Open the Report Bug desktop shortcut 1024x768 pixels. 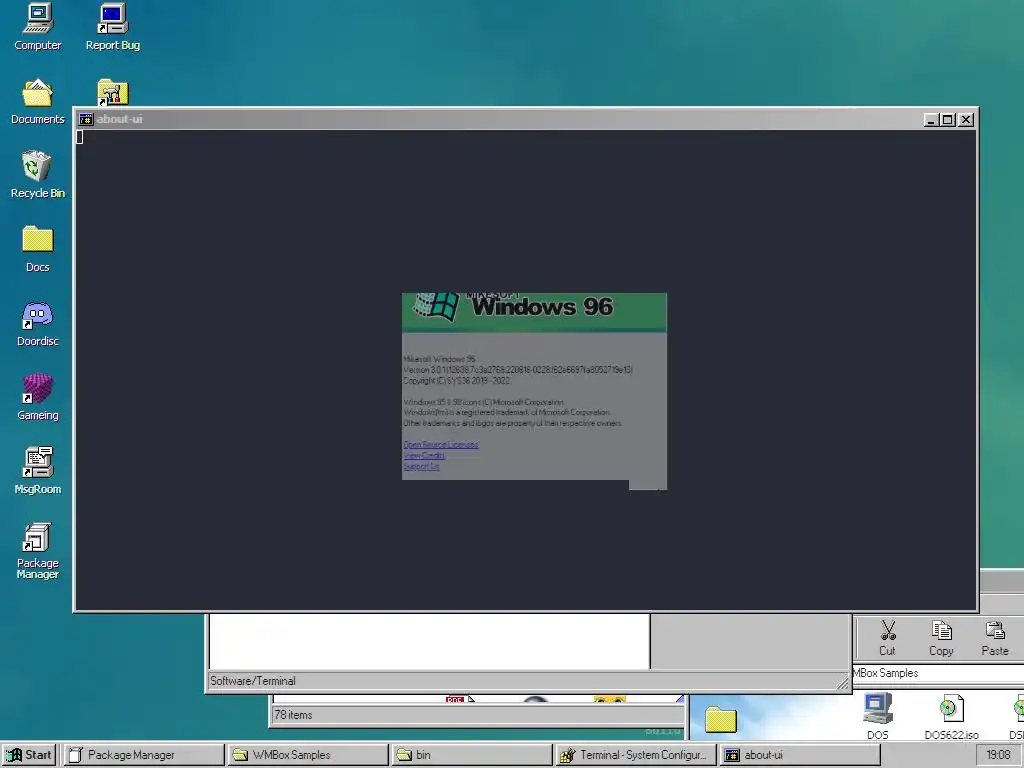click(x=113, y=26)
